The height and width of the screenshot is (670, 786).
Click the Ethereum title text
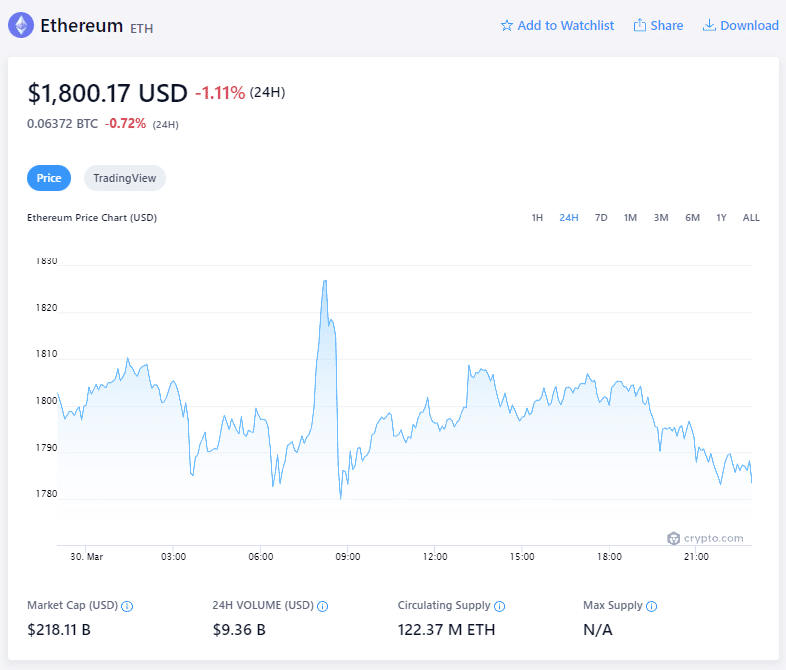[x=81, y=26]
